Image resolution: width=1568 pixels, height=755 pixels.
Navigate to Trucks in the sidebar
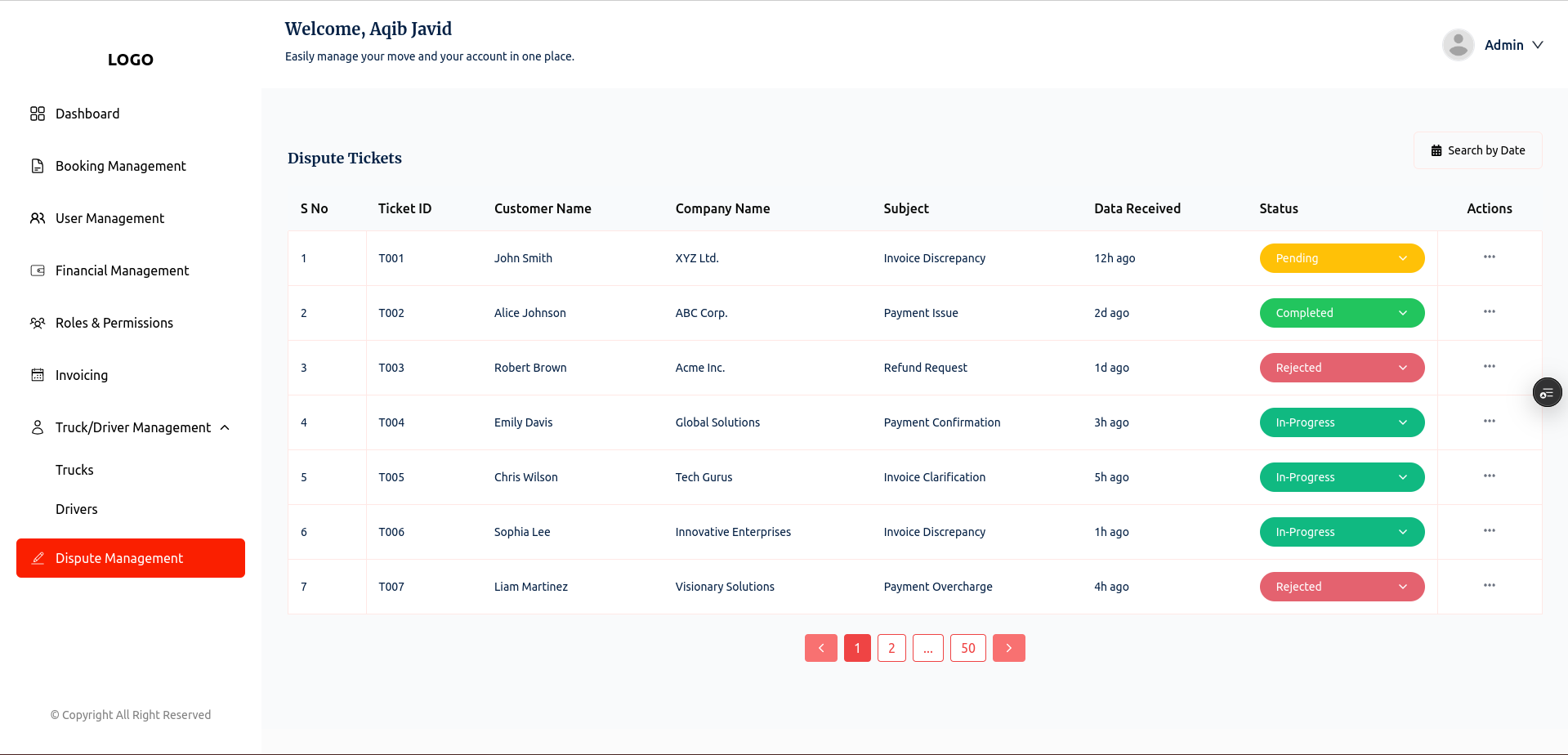click(74, 470)
